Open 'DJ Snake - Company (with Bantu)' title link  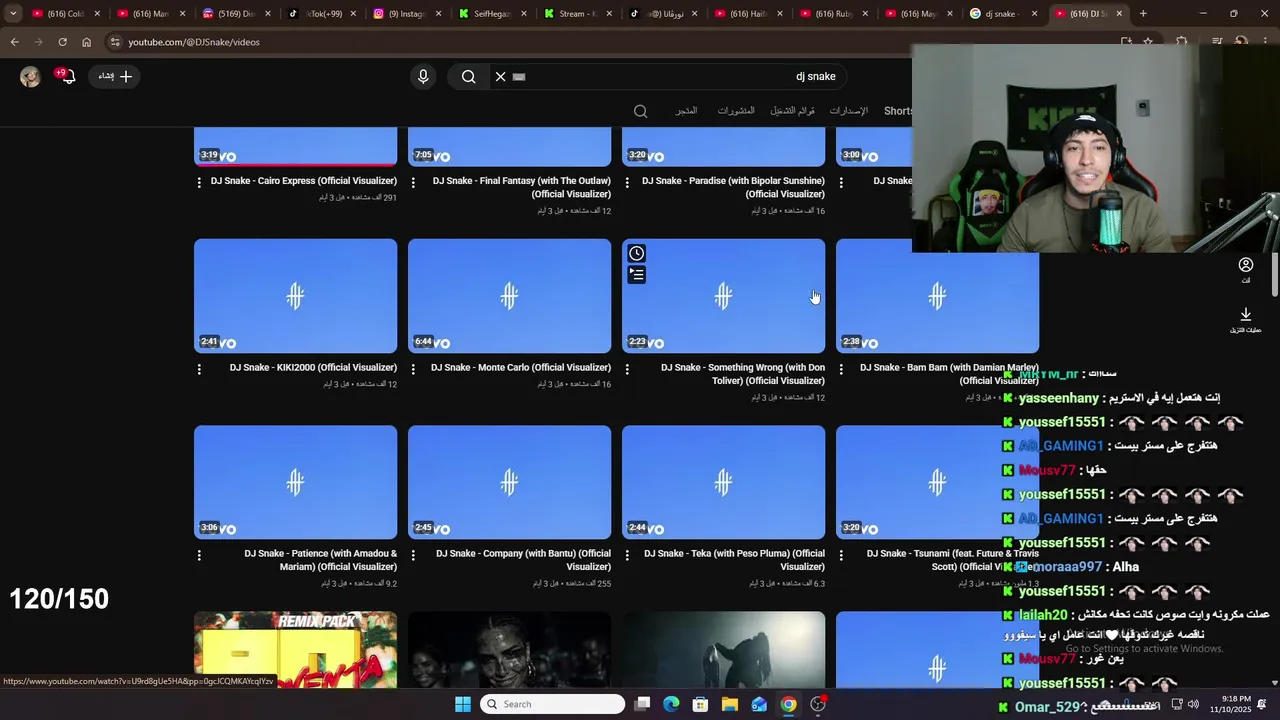pos(523,560)
